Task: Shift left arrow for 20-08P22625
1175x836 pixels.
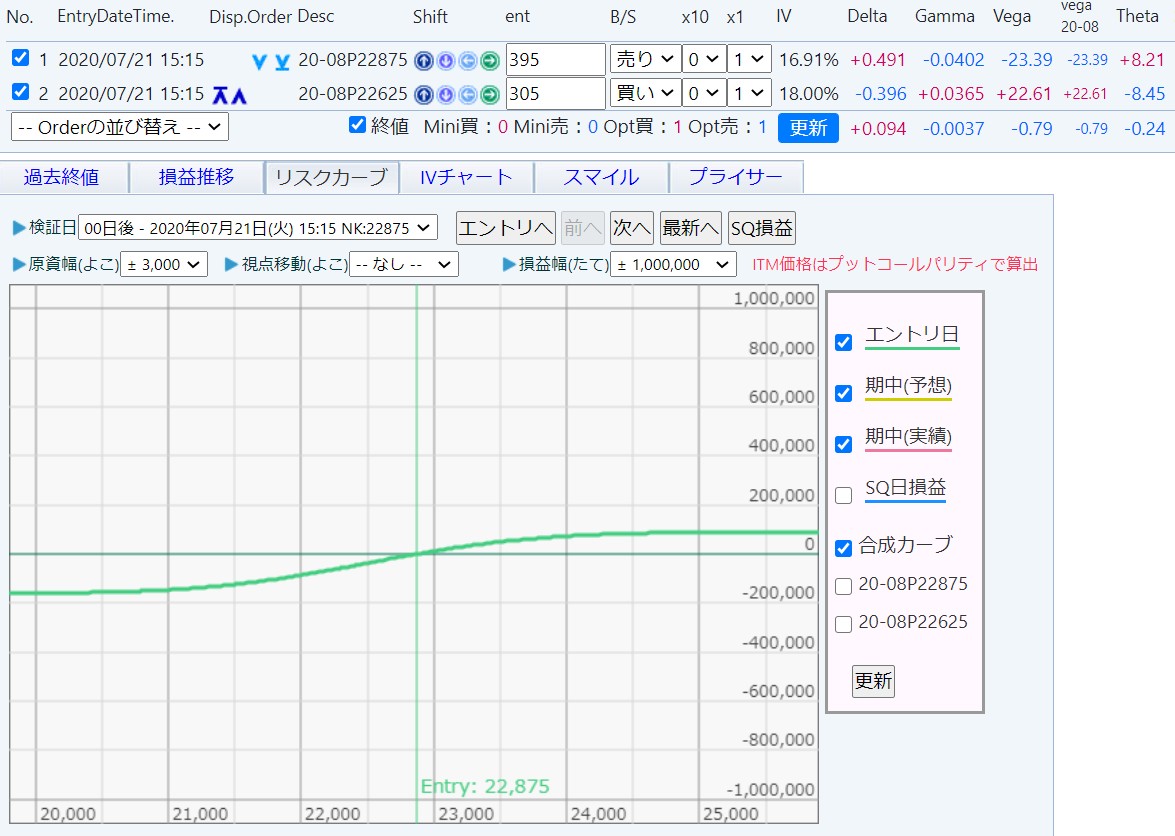Action: tap(468, 94)
